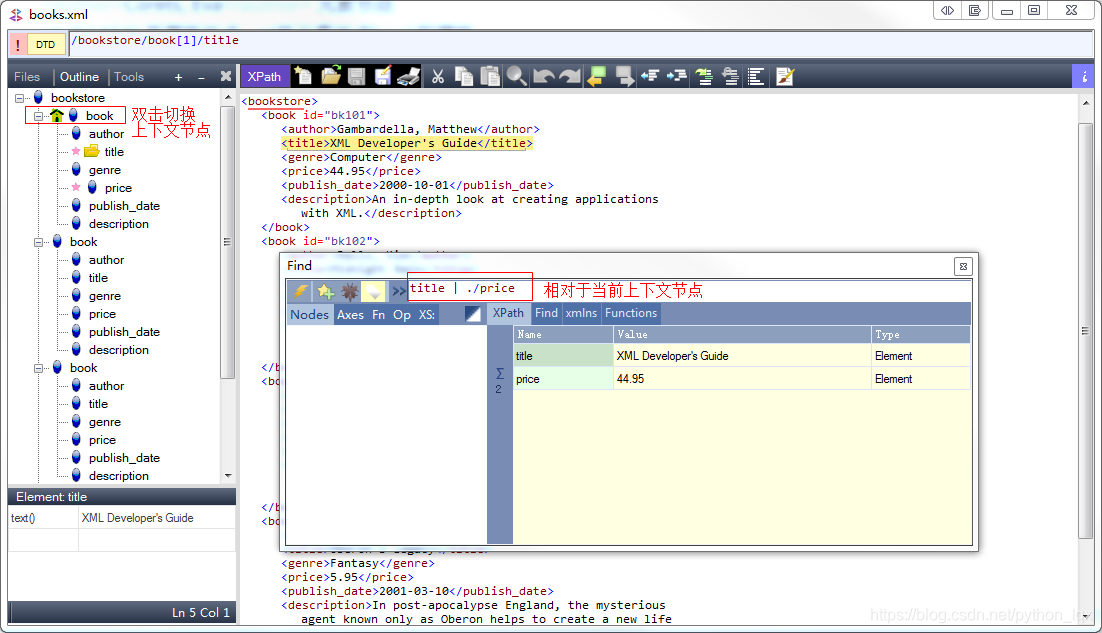The height and width of the screenshot is (633, 1102).
Task: Click the Cut scissors icon
Action: coord(437,76)
